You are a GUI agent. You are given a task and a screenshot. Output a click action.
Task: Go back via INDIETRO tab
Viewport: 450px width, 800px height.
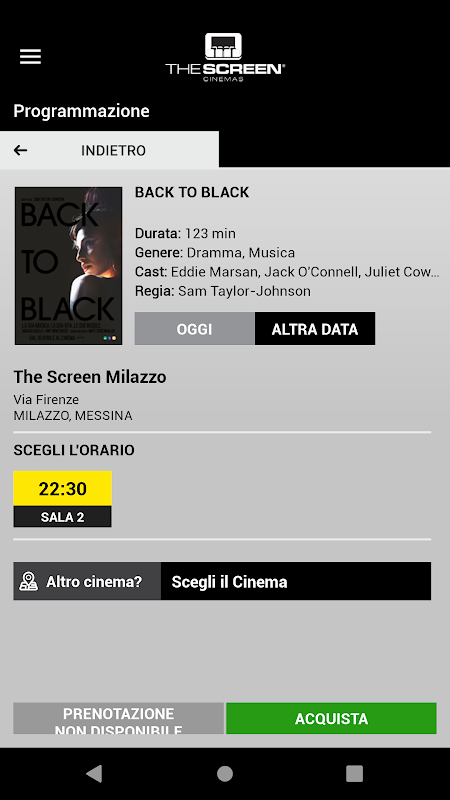click(x=109, y=149)
